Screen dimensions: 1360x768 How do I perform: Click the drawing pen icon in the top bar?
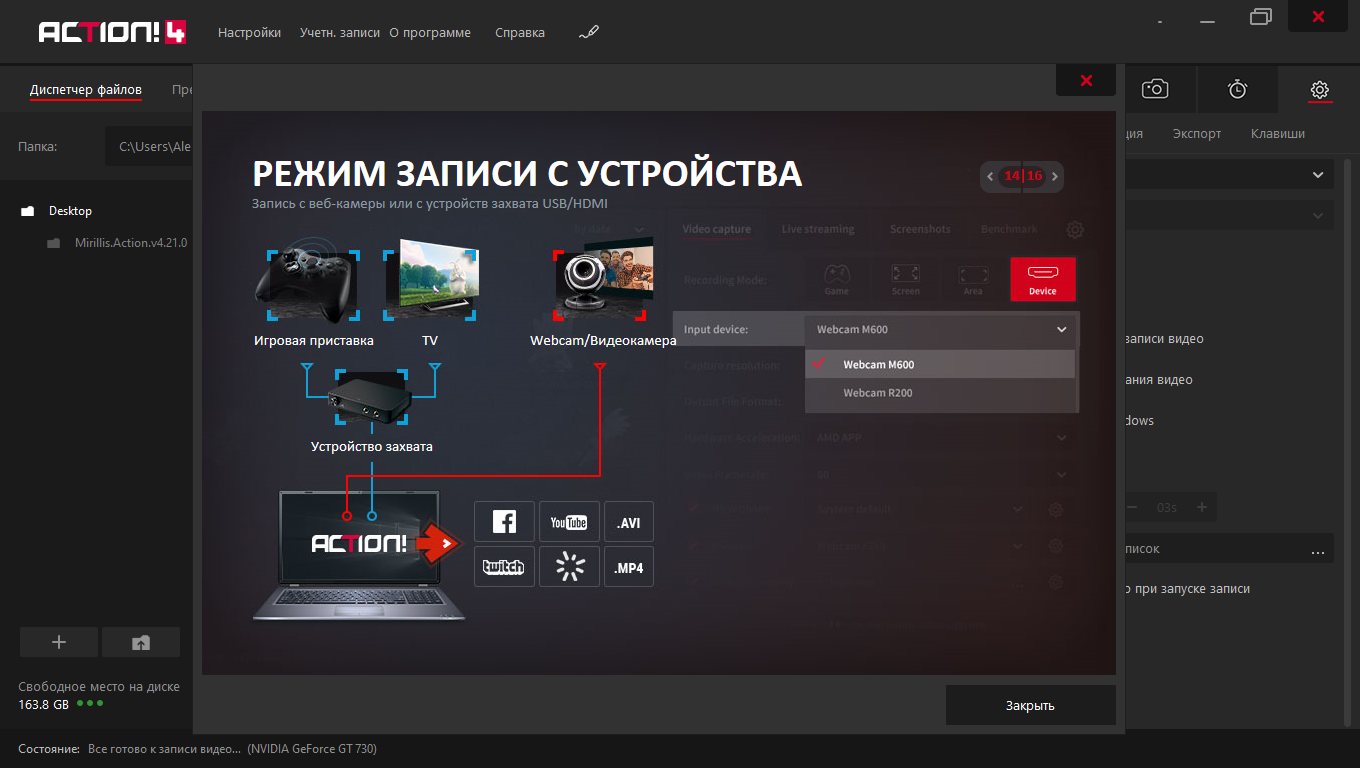[x=588, y=33]
